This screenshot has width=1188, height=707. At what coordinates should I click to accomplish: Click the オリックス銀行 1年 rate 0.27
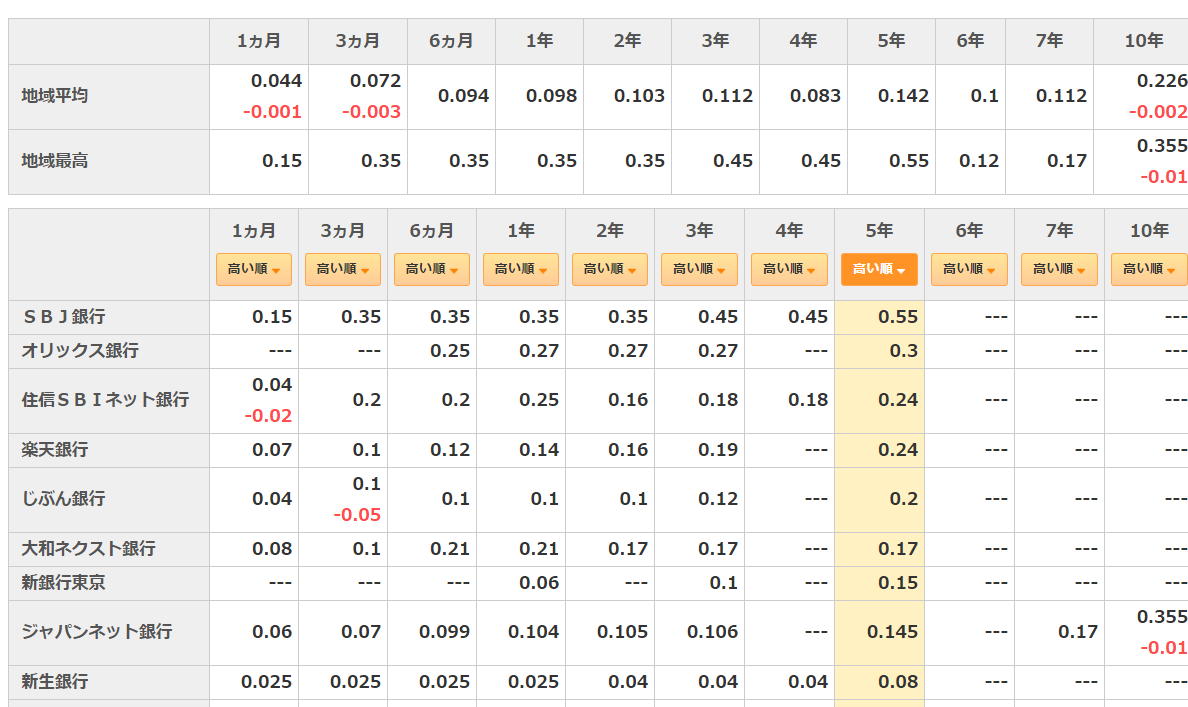(539, 351)
